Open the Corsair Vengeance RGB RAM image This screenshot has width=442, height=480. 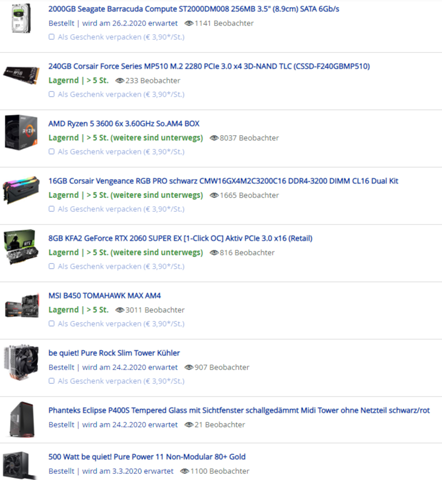21,190
